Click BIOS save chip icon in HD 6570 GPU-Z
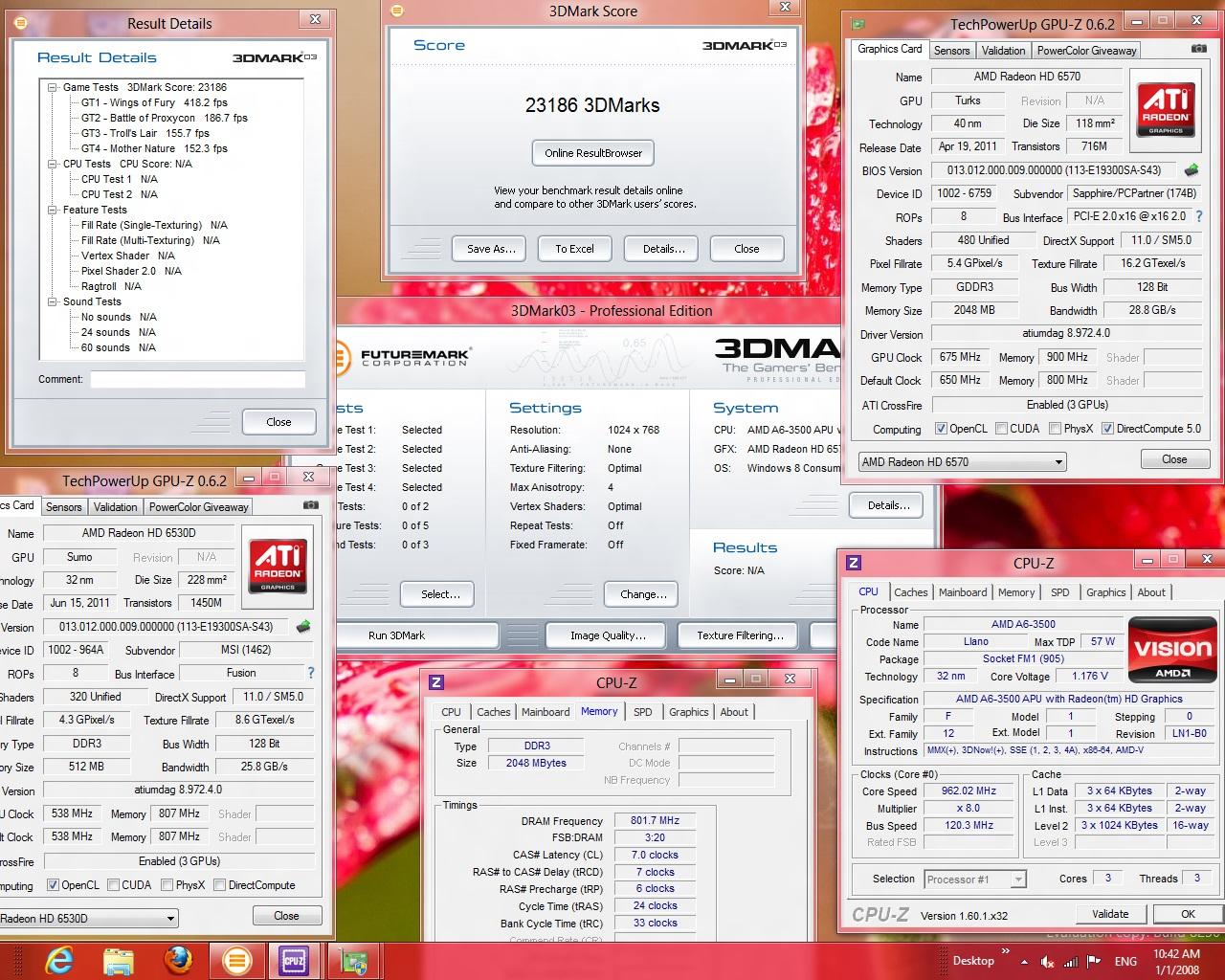Viewport: 1225px width, 980px height. (x=1192, y=170)
